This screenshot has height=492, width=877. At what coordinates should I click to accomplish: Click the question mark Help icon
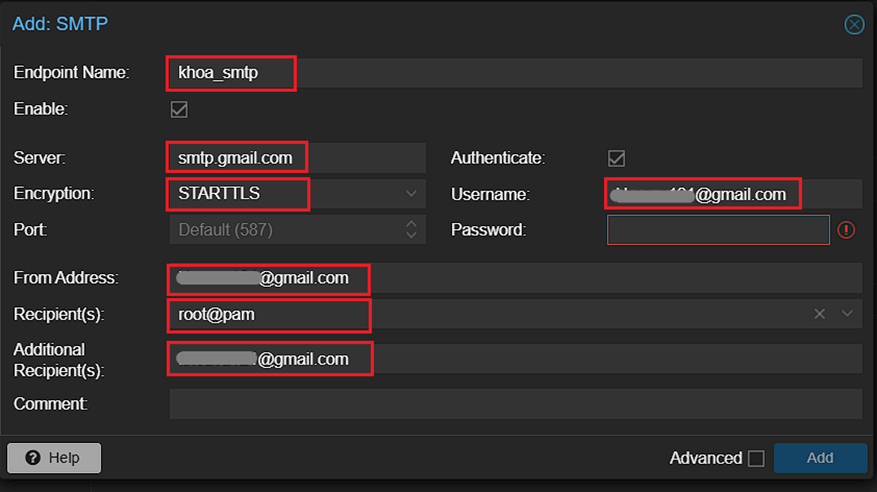click(x=33, y=457)
